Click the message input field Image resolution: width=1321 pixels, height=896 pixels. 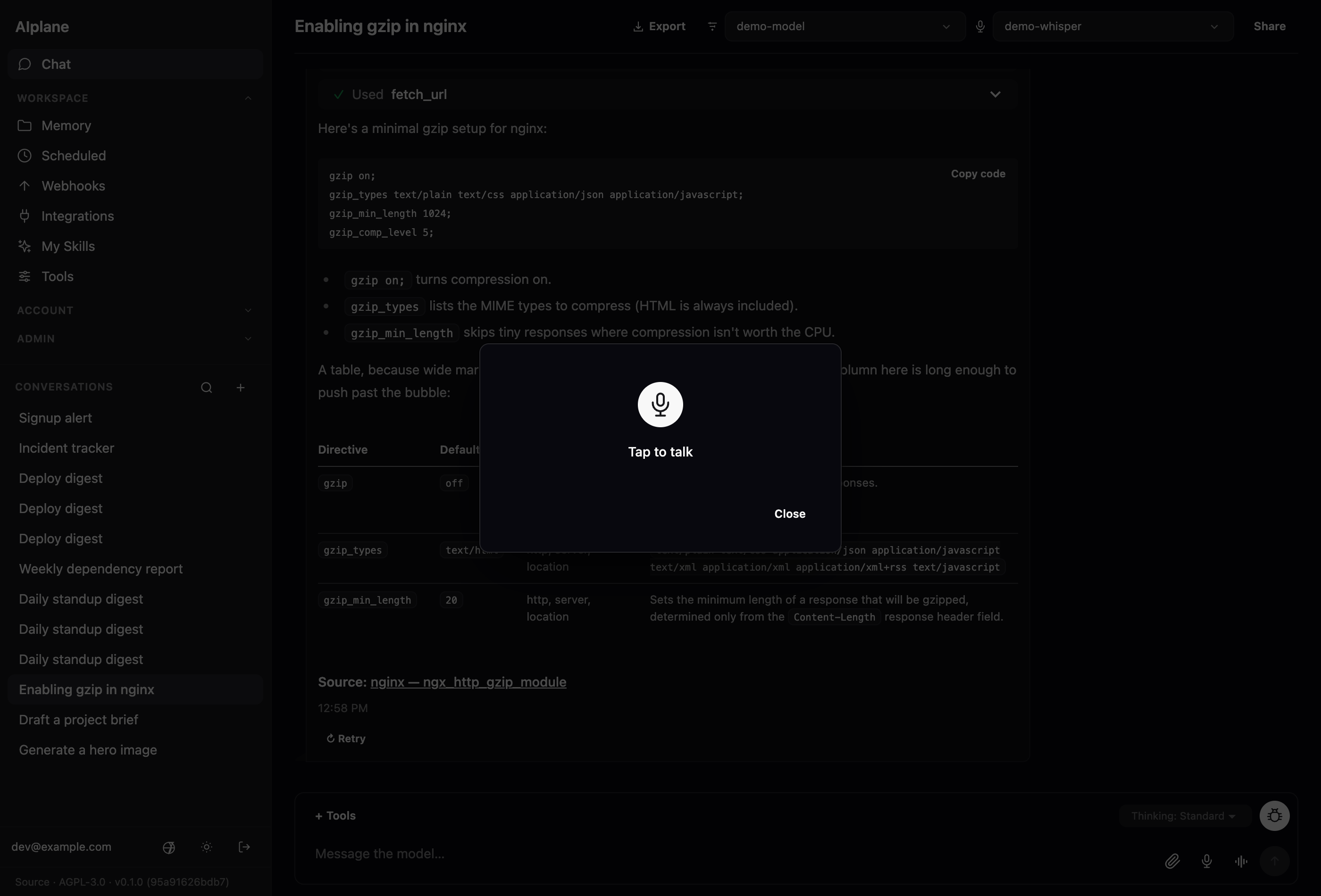733,854
